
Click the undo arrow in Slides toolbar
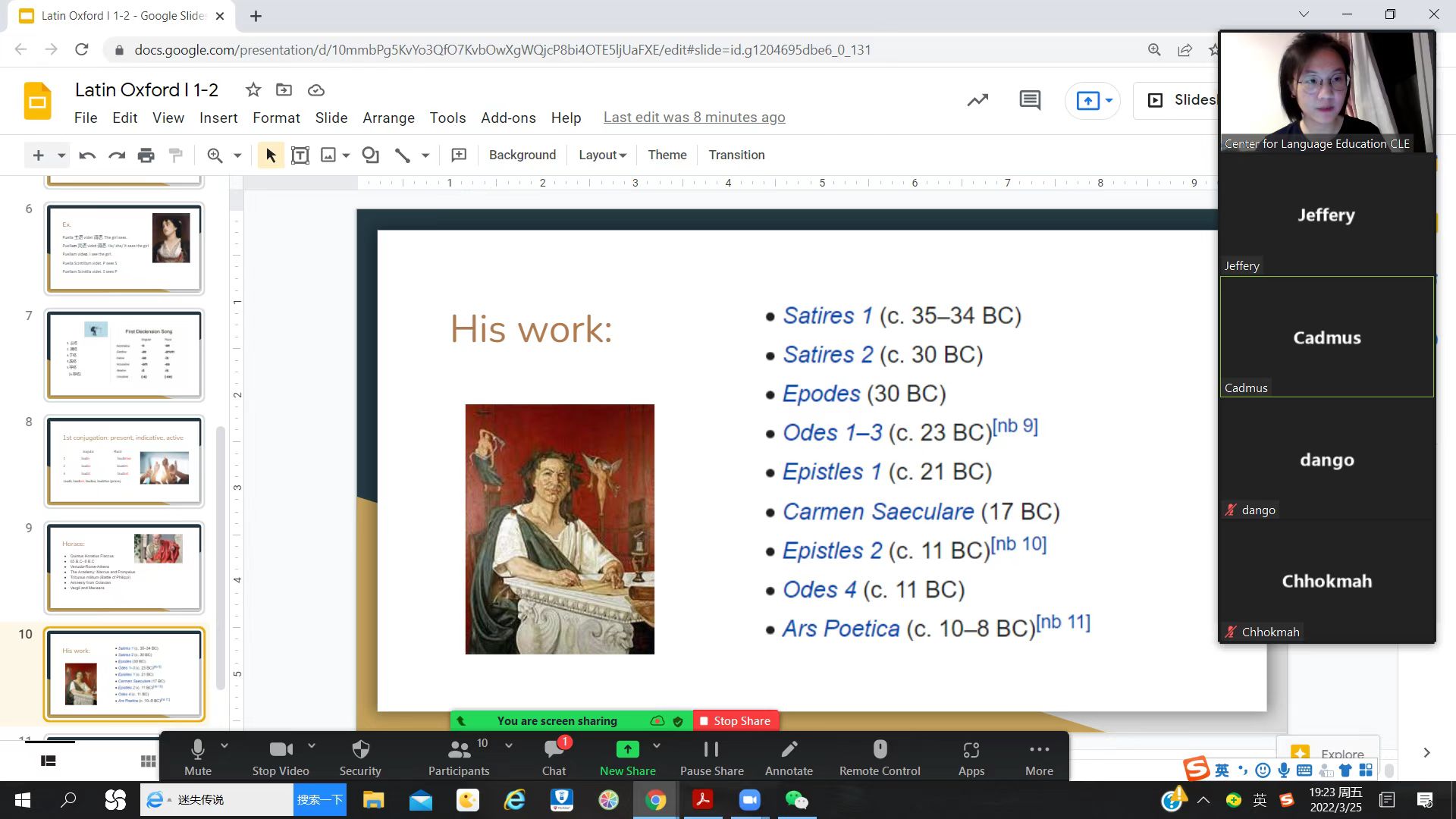click(x=87, y=155)
